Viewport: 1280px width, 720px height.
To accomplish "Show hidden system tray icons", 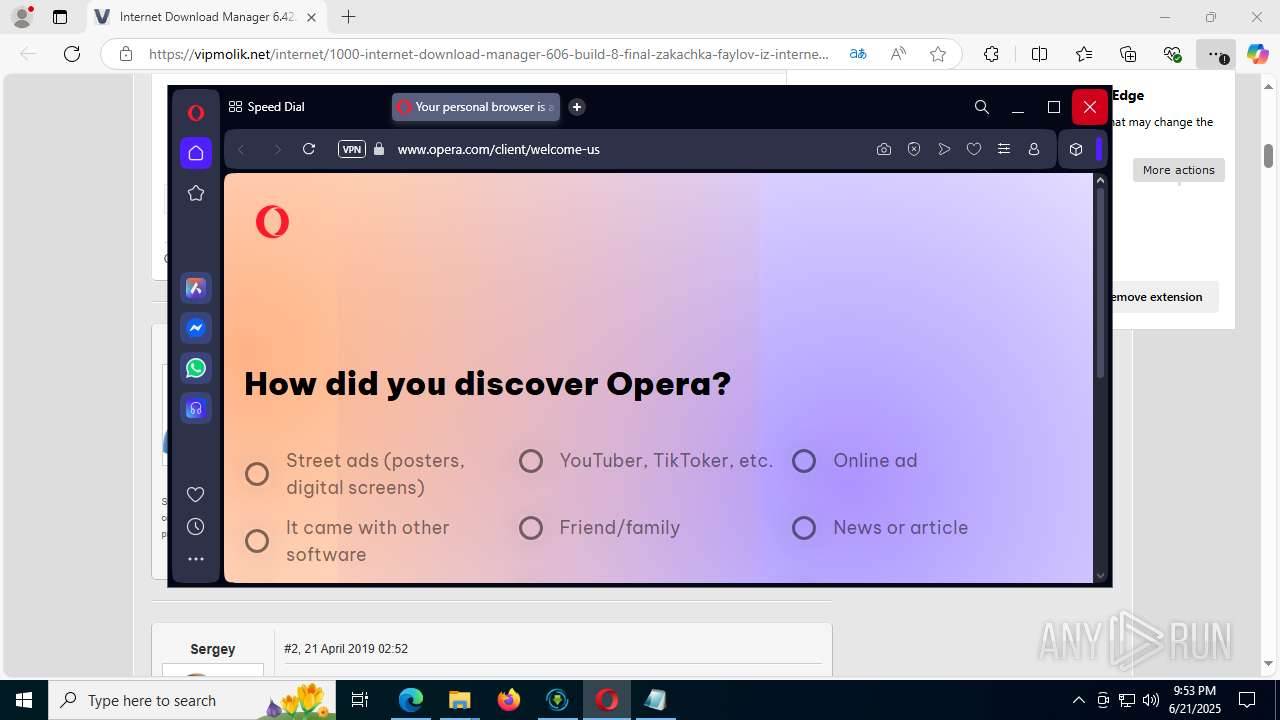I will coord(1078,700).
